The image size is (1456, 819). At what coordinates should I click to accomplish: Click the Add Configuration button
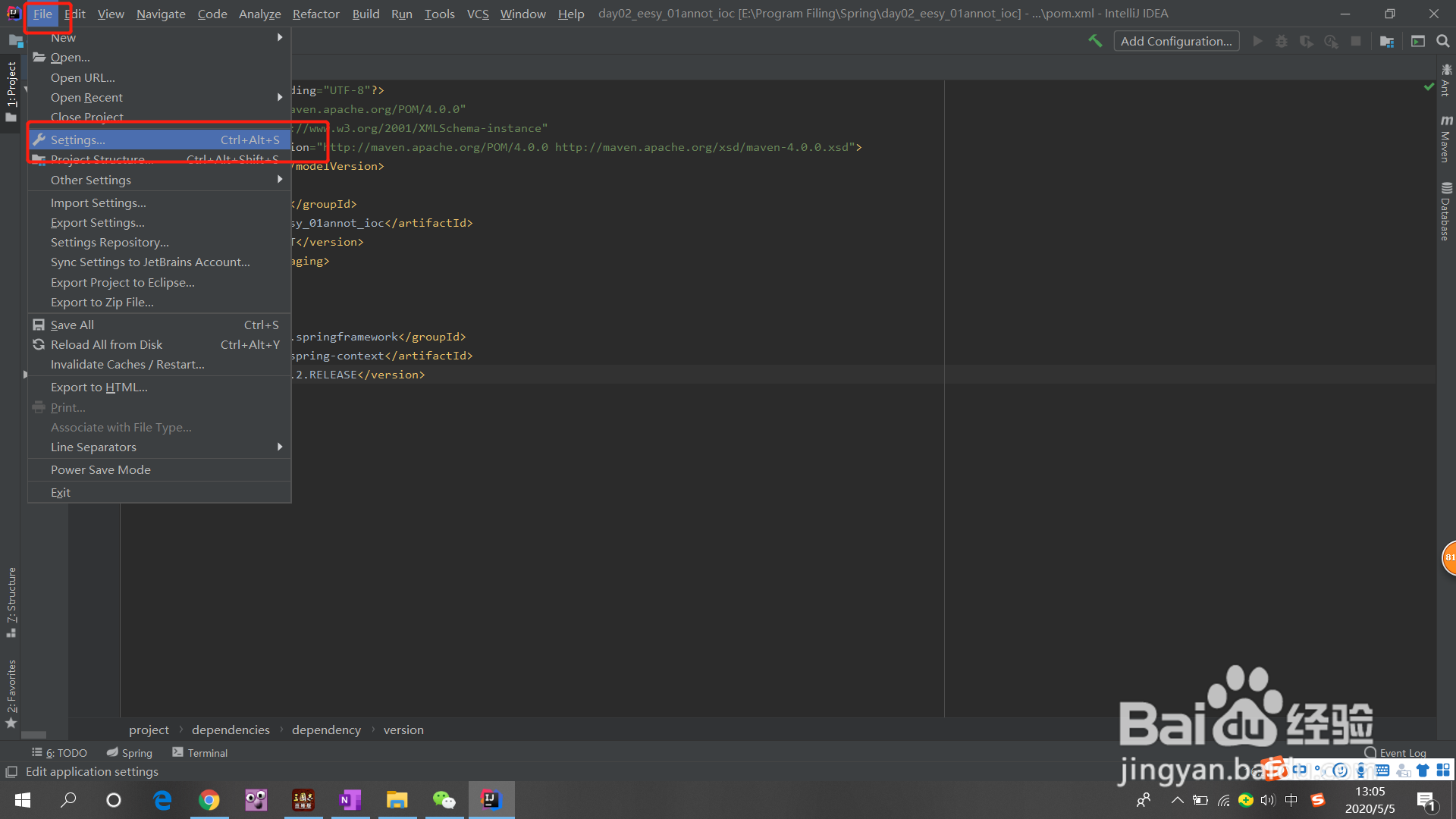tap(1176, 41)
